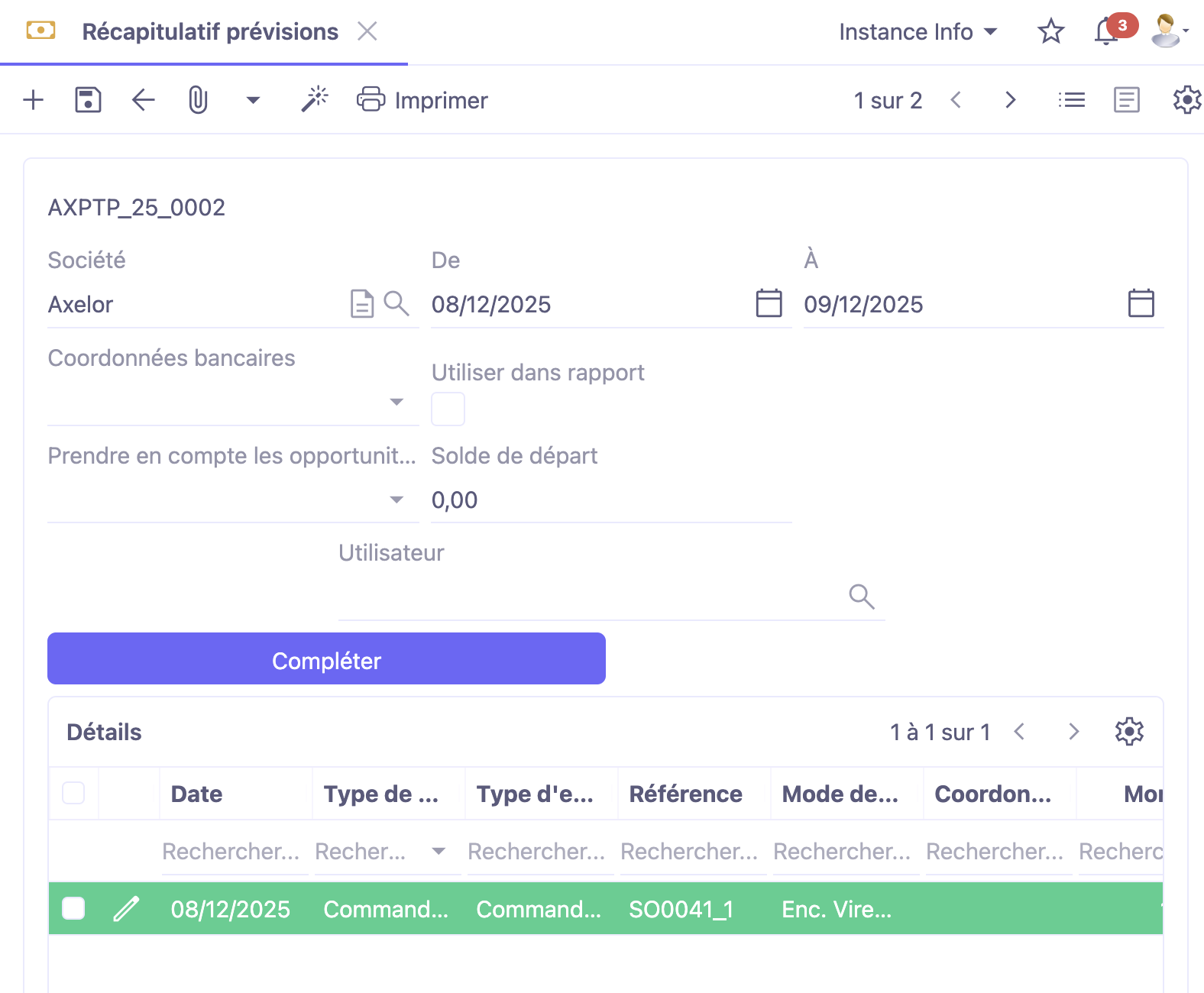1204x993 pixels.
Task: Click the save record floppy disk icon
Action: tap(88, 100)
